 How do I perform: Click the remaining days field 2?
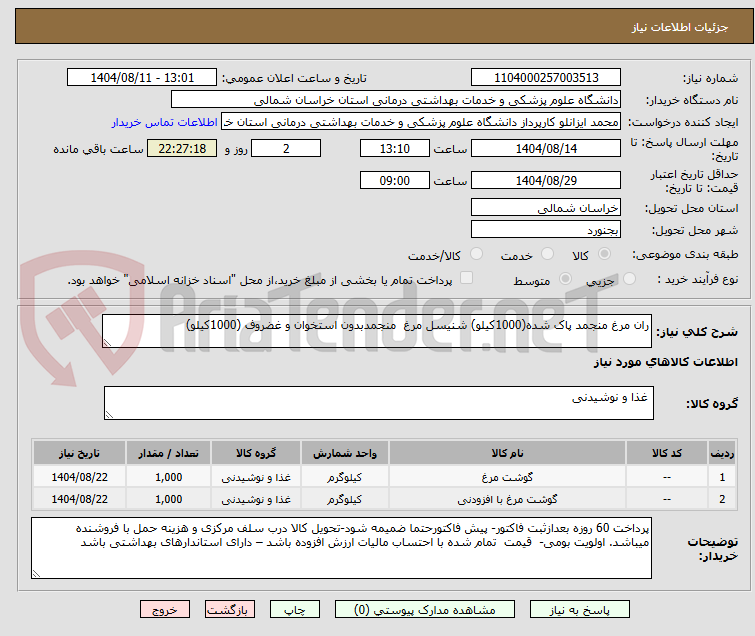pyautogui.click(x=286, y=148)
